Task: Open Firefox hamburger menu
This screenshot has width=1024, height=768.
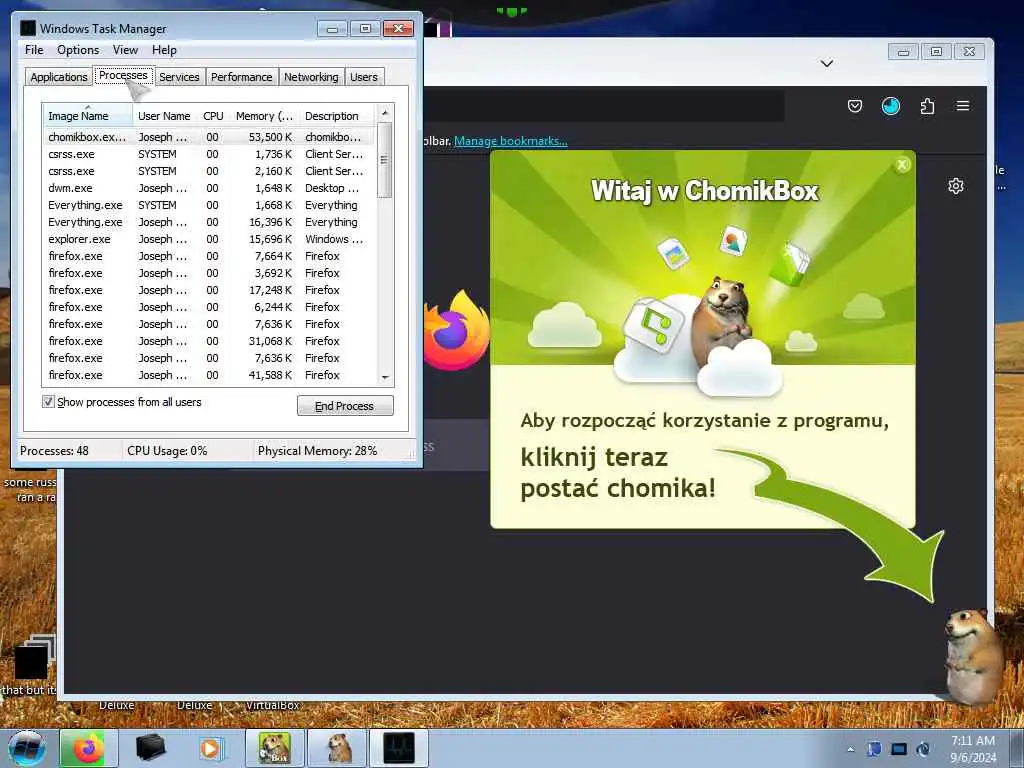Action: (x=963, y=106)
